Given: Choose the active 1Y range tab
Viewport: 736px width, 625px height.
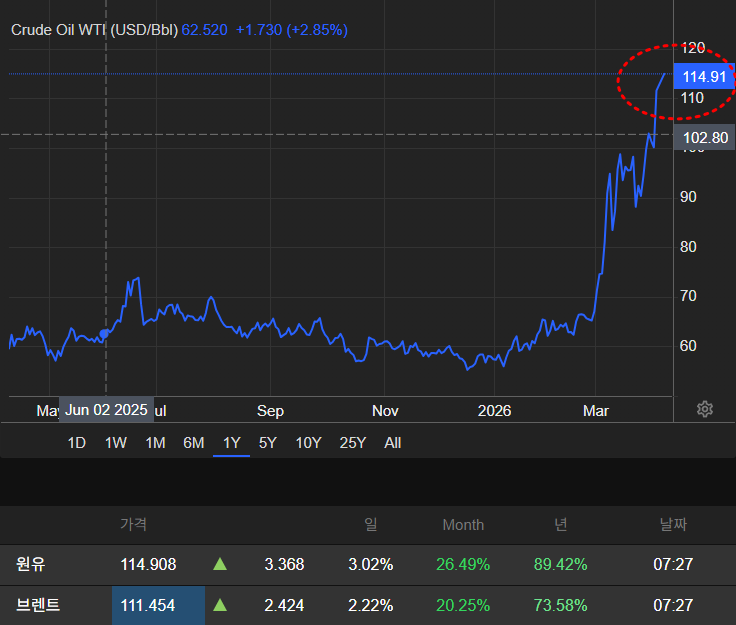Looking at the screenshot, I should [x=231, y=443].
